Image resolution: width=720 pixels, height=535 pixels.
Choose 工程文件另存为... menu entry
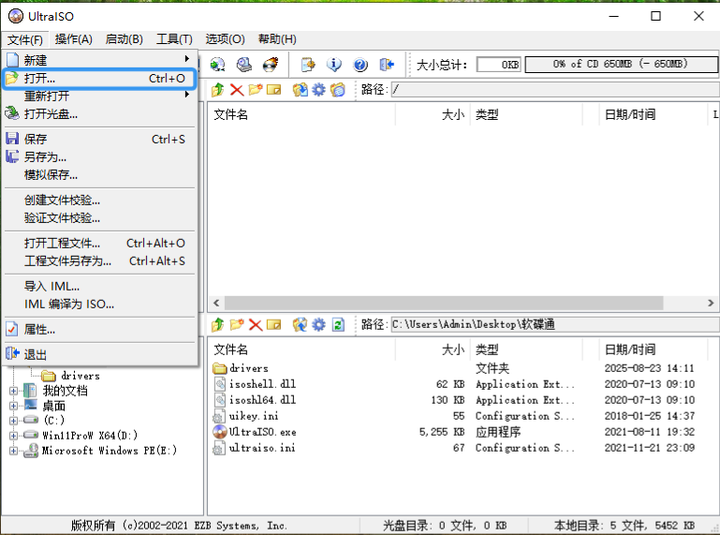tap(100, 261)
